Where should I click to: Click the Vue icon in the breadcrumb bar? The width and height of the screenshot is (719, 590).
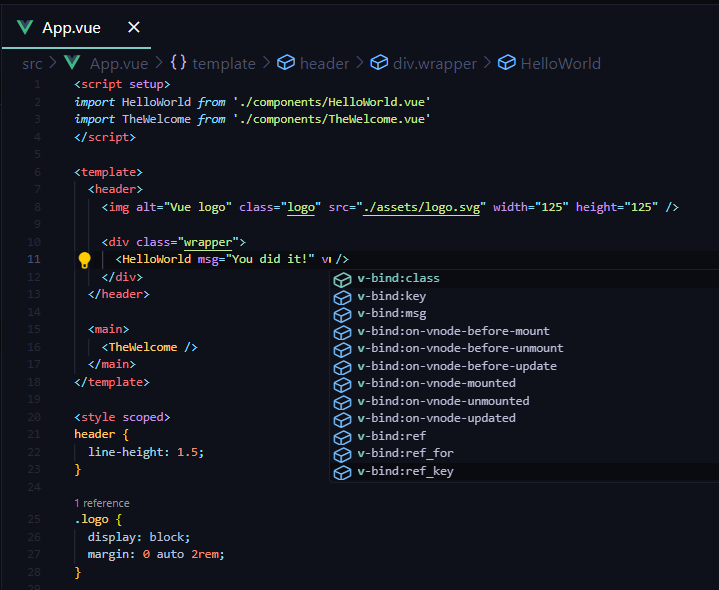tap(72, 63)
